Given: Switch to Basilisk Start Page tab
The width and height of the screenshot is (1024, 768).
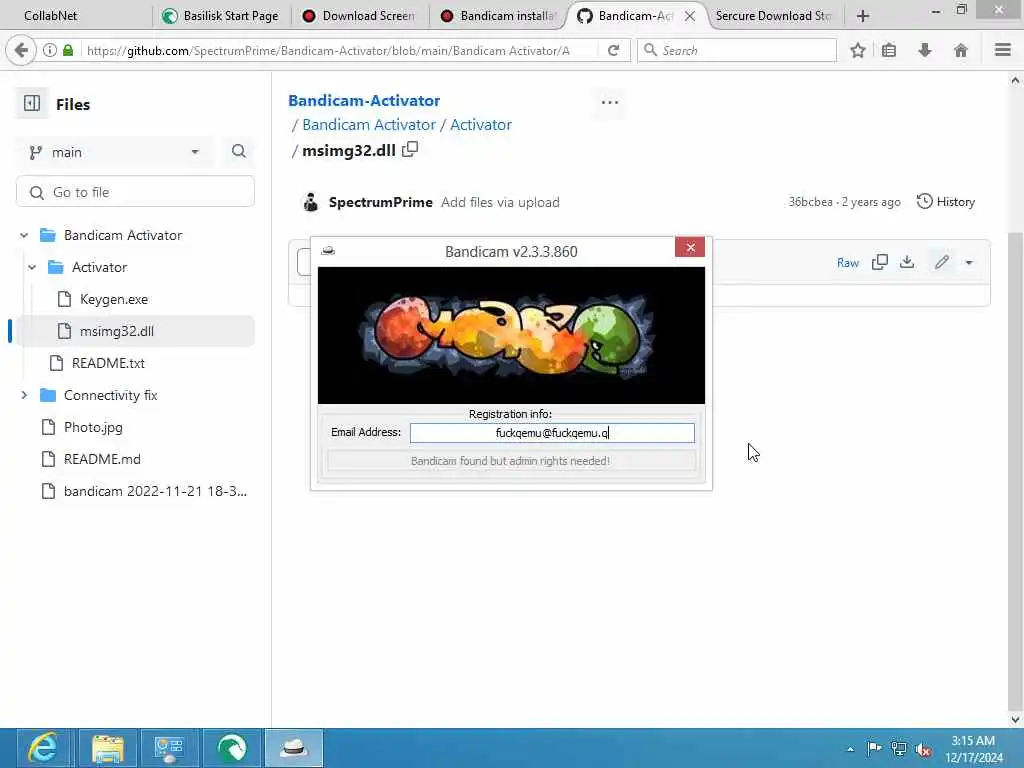Looking at the screenshot, I should tap(222, 16).
